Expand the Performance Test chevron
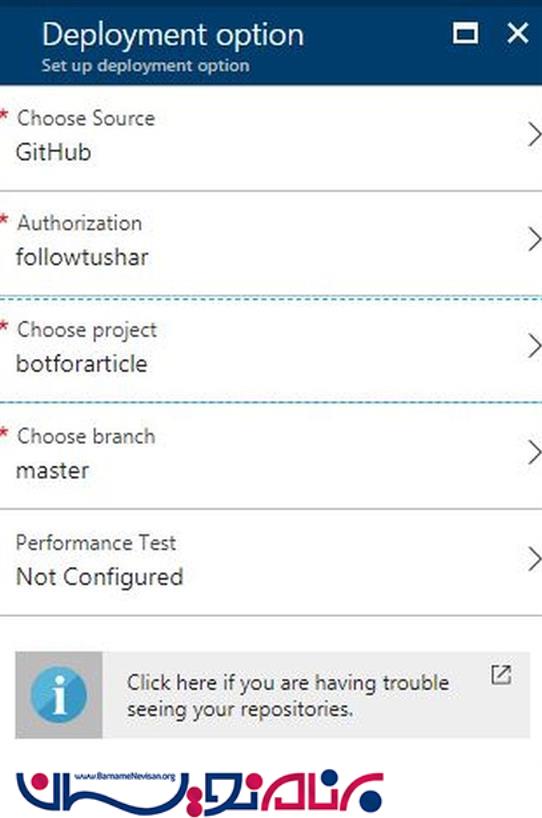The height and width of the screenshot is (818, 542). (x=534, y=559)
